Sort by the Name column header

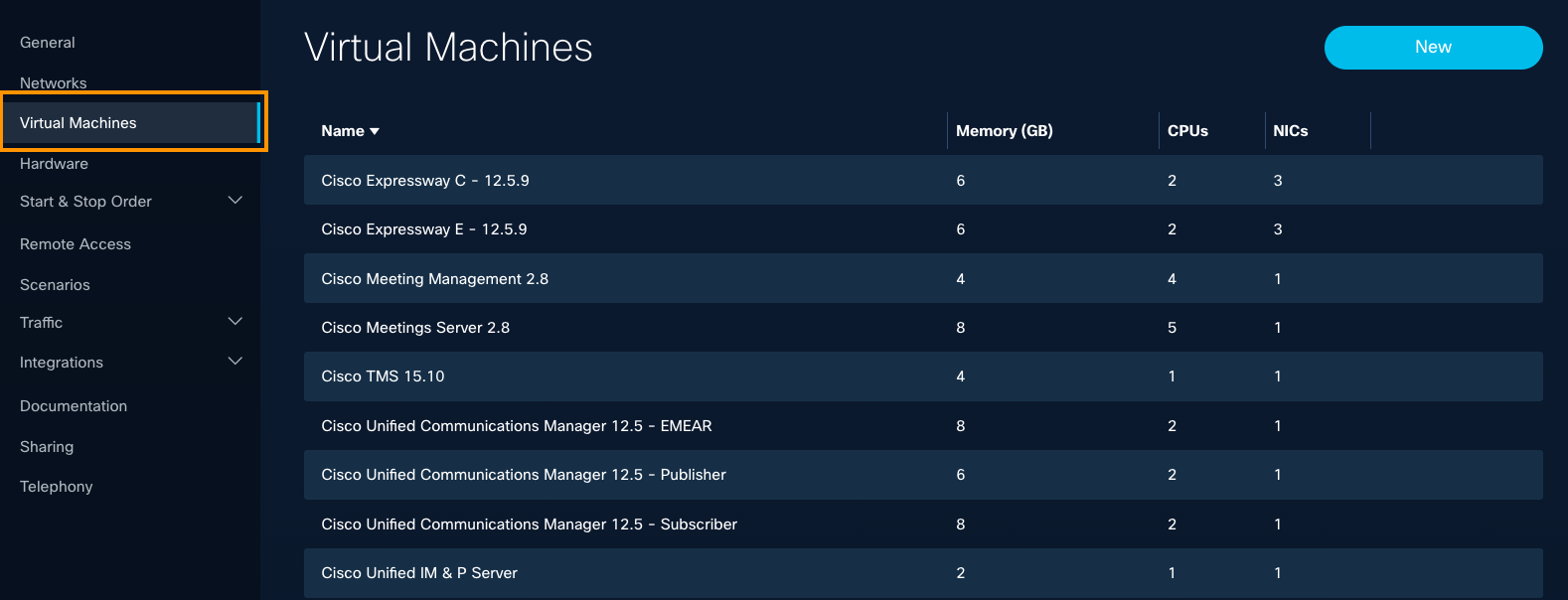tap(350, 131)
